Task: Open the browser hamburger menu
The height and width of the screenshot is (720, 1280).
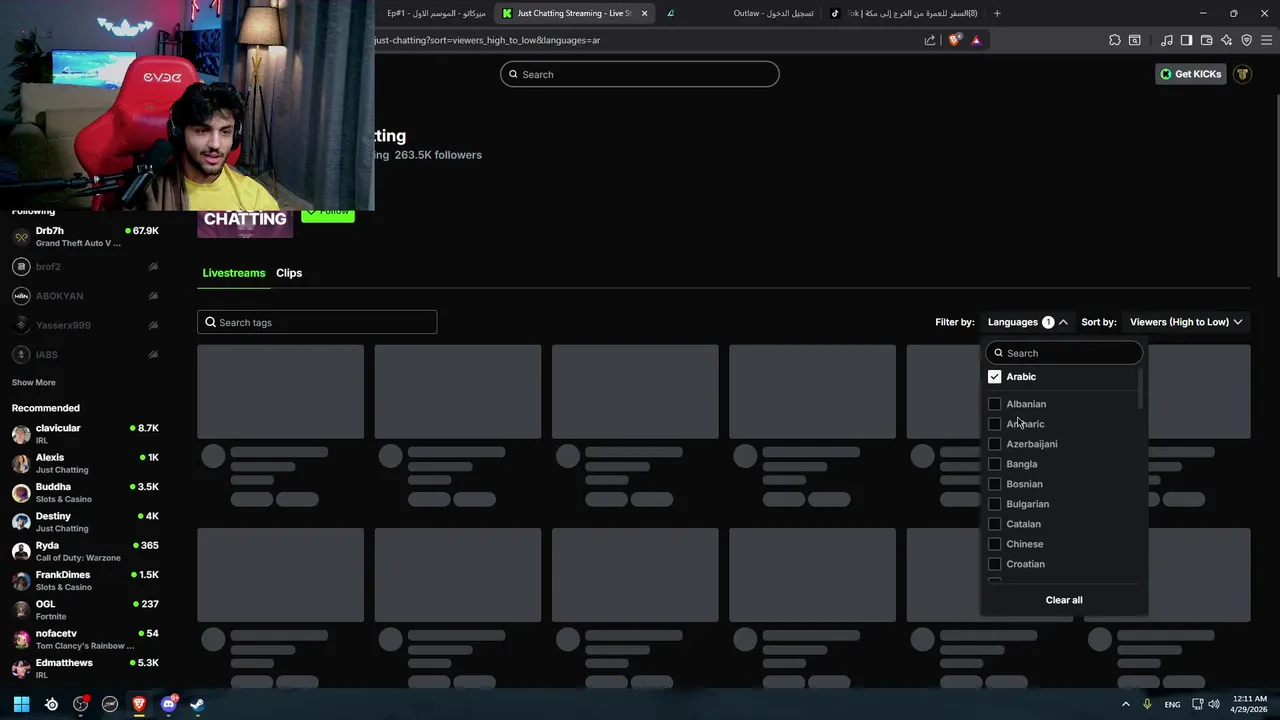Action: coord(1267,40)
